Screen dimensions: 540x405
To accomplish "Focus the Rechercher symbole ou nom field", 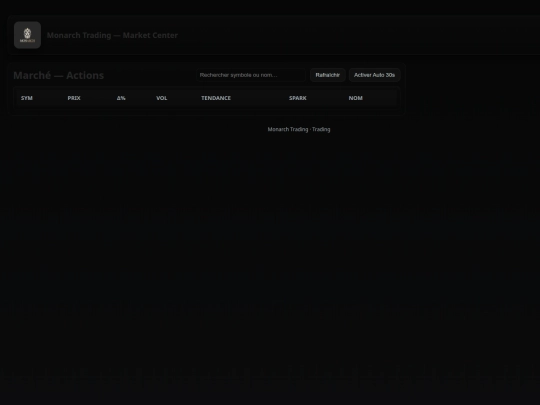I will [251, 75].
